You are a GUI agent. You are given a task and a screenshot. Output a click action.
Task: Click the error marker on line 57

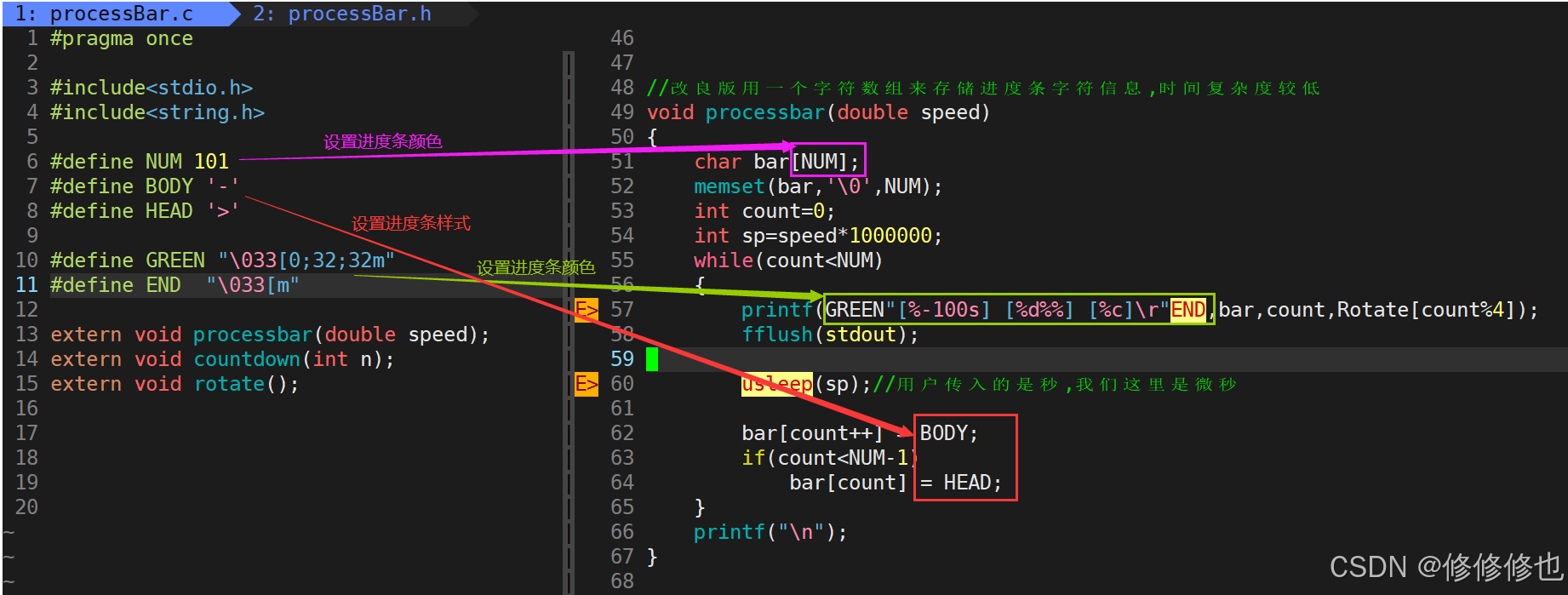[x=587, y=310]
